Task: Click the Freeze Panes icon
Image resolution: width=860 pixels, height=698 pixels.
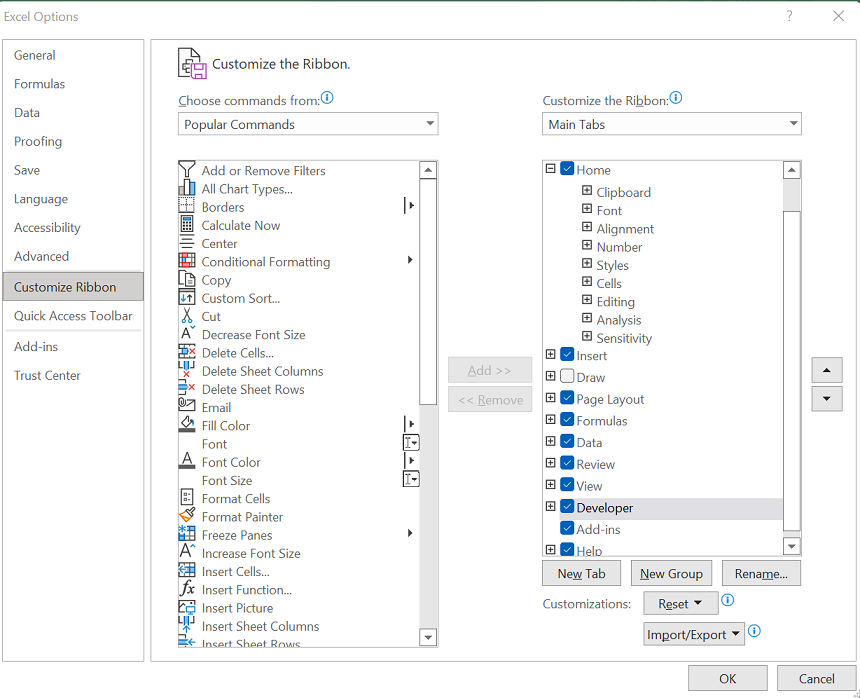Action: (x=186, y=534)
